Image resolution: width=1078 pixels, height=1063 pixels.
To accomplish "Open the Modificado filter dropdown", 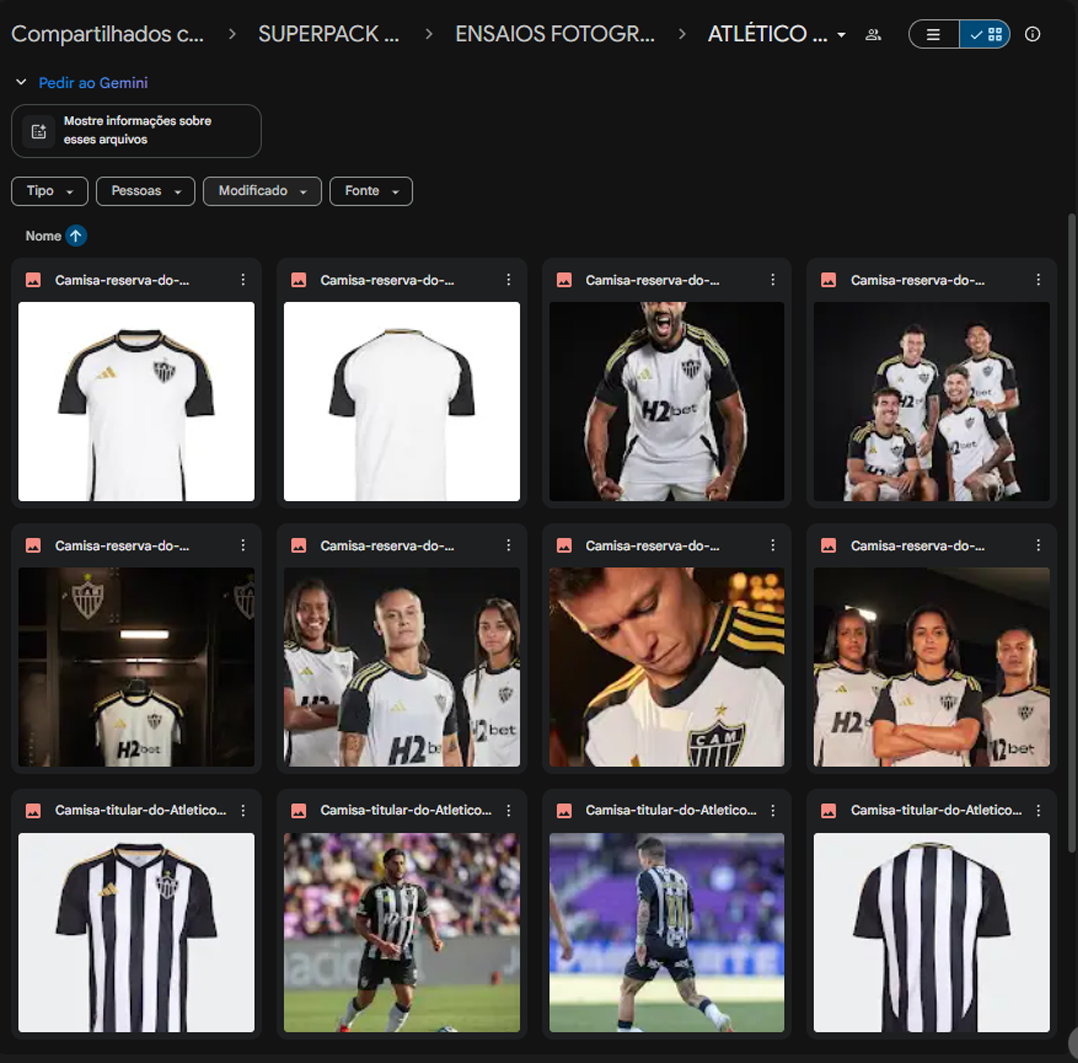I will (262, 191).
